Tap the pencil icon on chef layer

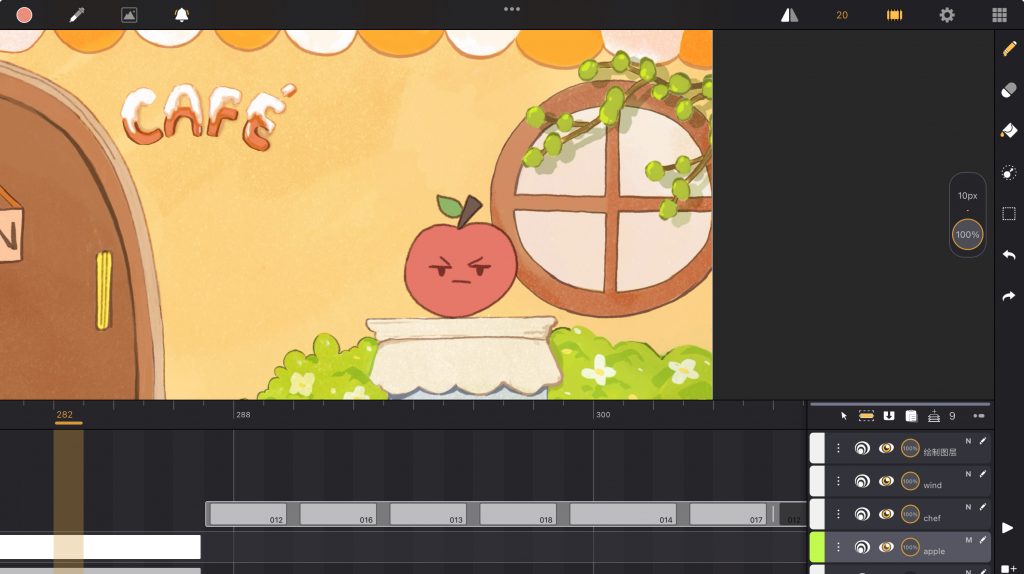point(983,507)
